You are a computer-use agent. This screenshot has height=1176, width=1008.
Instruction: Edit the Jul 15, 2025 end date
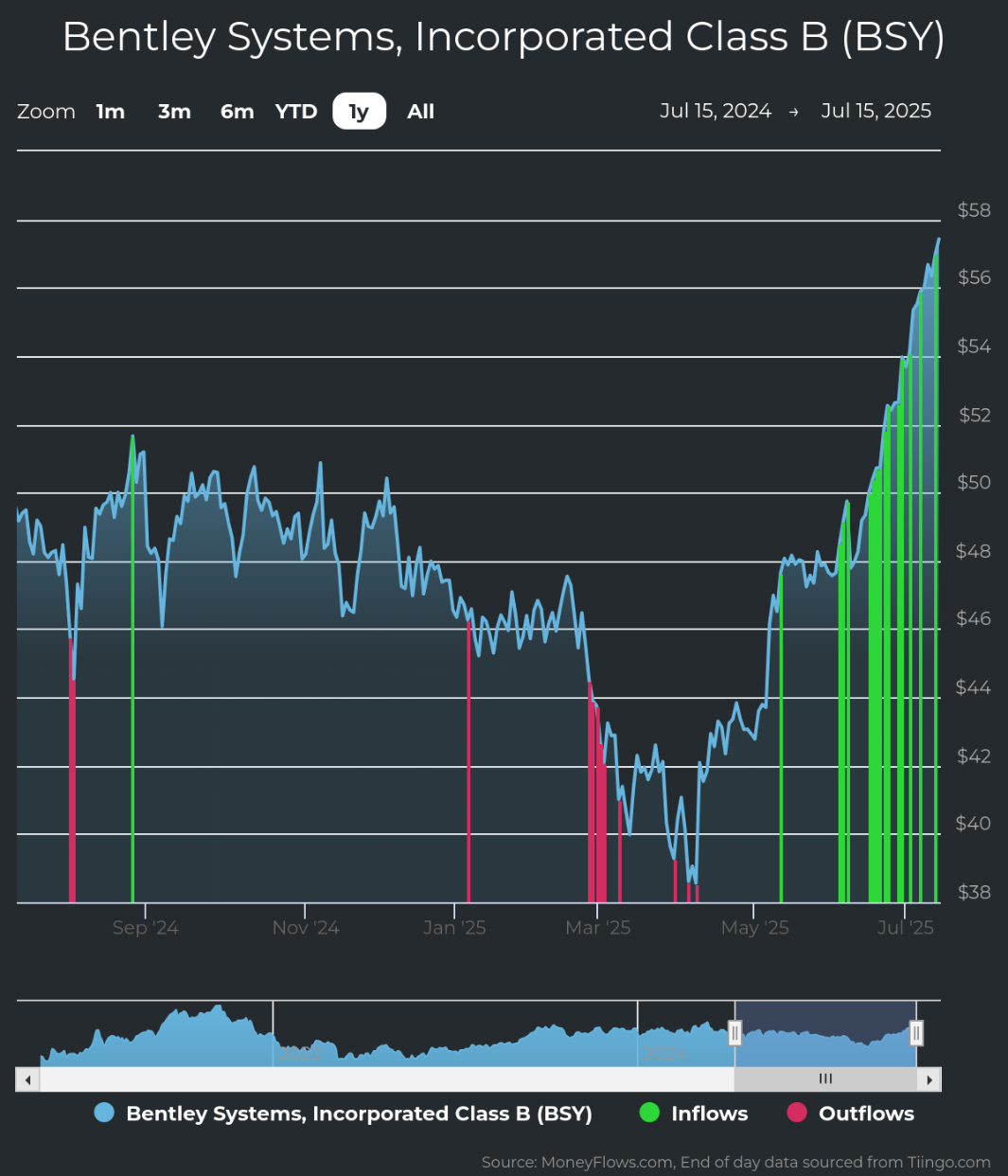pyautogui.click(x=876, y=111)
